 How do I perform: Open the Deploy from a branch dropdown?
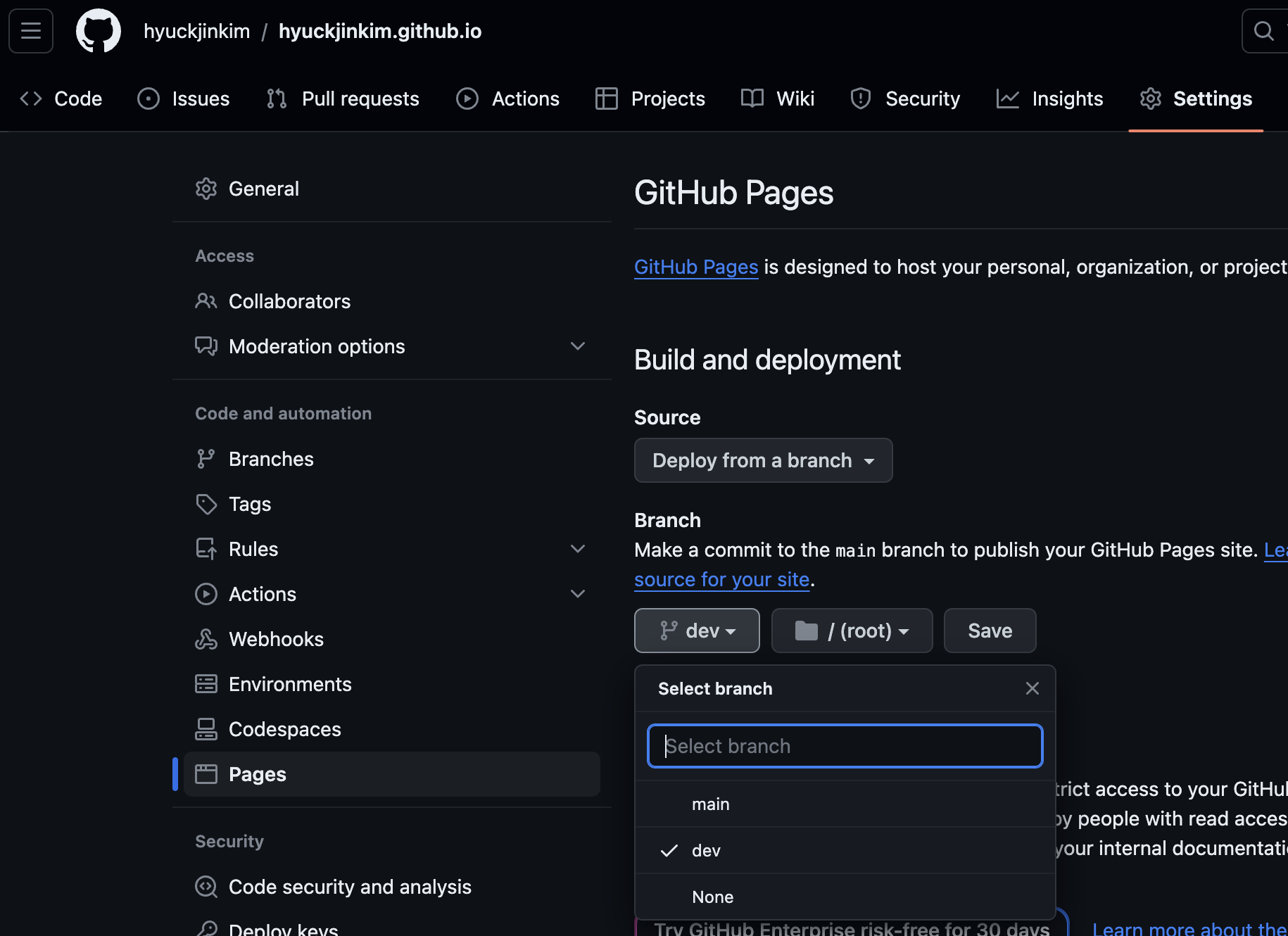(764, 460)
